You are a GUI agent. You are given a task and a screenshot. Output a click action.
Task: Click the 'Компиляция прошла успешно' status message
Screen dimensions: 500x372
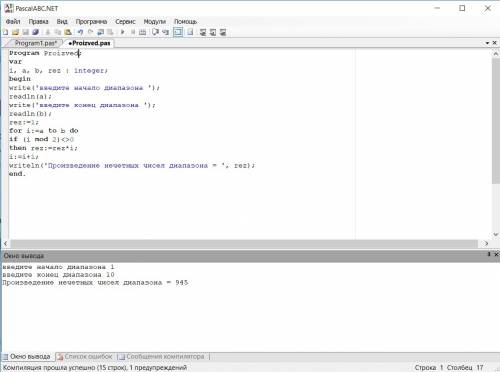[95, 368]
